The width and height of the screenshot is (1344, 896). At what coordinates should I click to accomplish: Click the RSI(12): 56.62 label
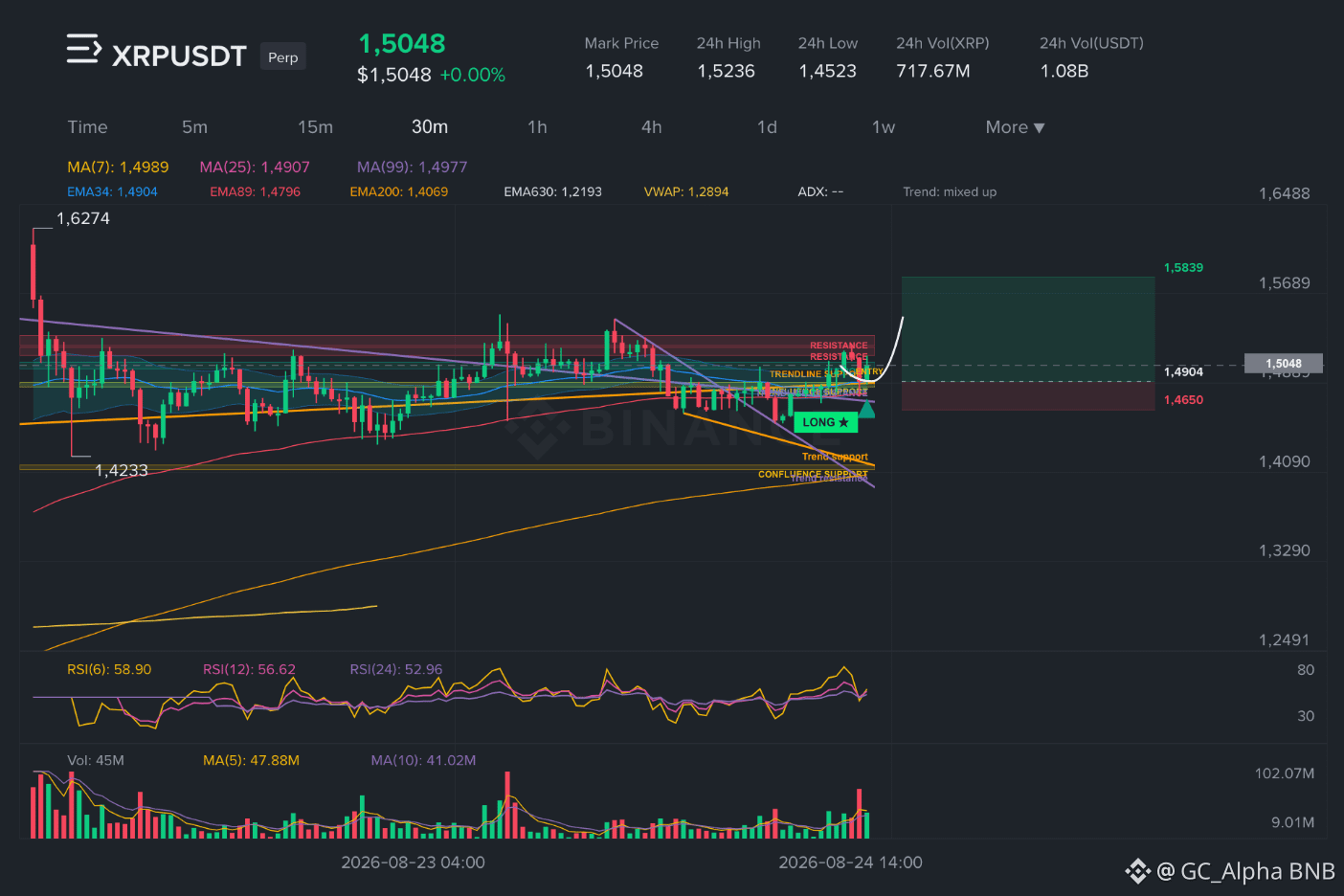click(249, 669)
